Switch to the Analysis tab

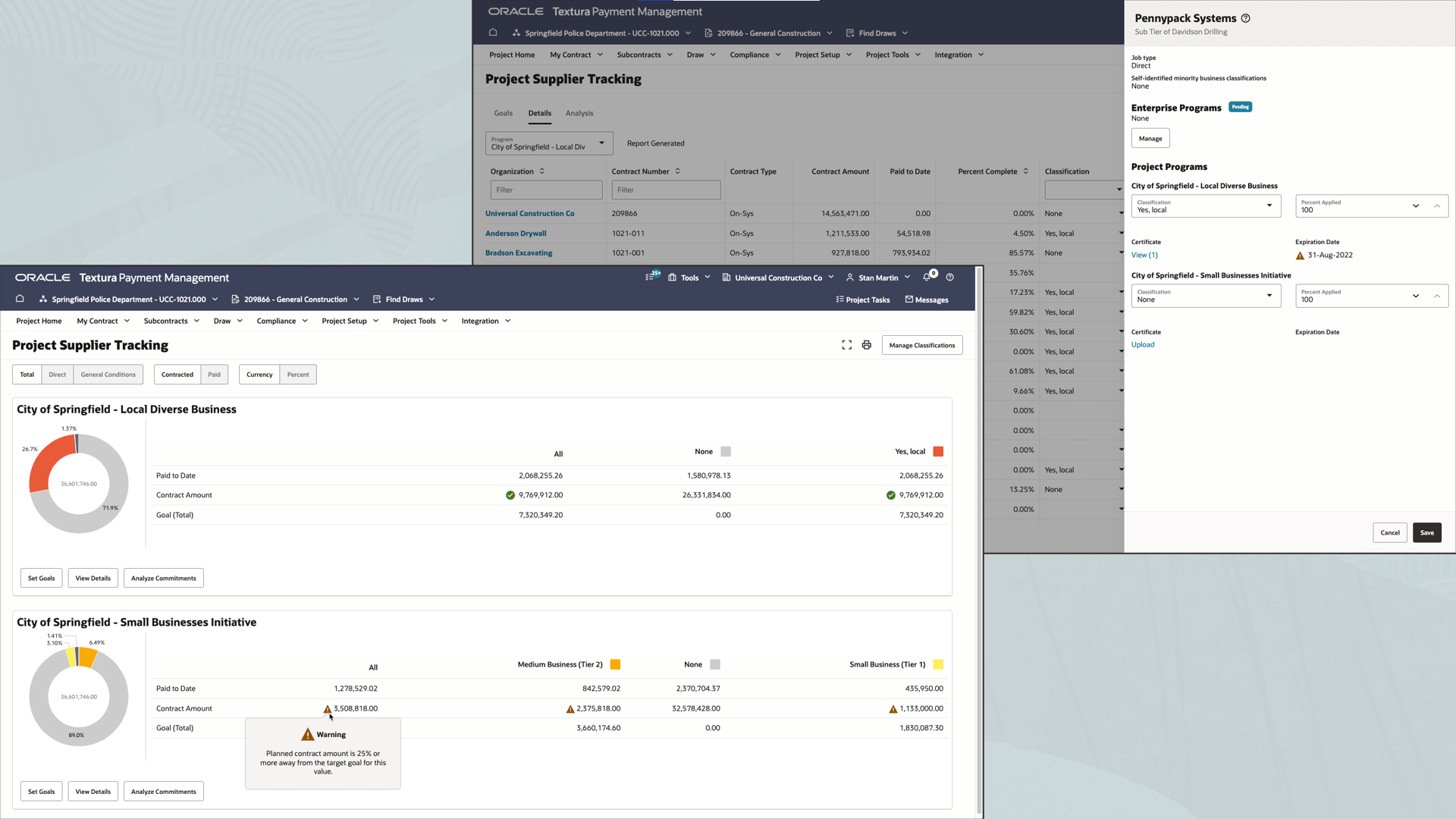(579, 113)
